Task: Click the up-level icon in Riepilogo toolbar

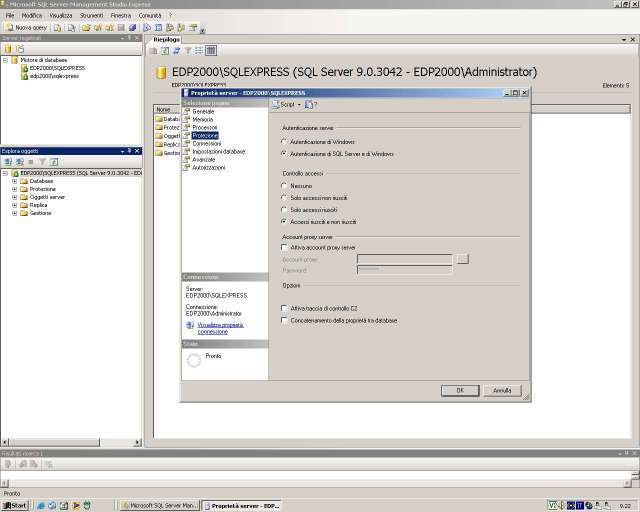Action: click(153, 51)
